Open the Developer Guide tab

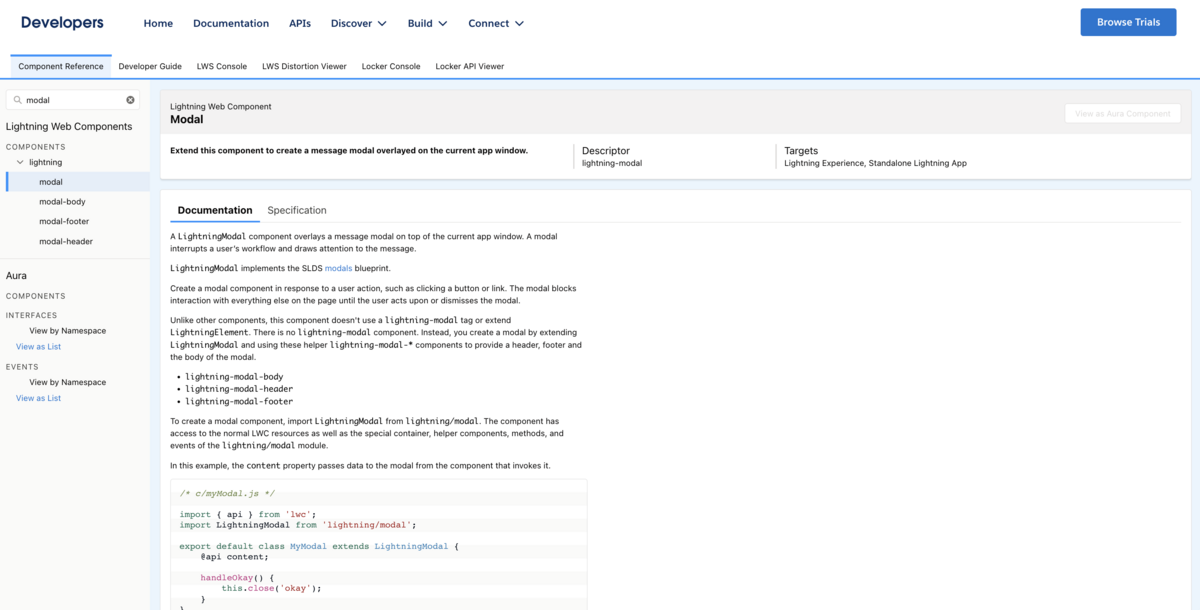pos(150,66)
